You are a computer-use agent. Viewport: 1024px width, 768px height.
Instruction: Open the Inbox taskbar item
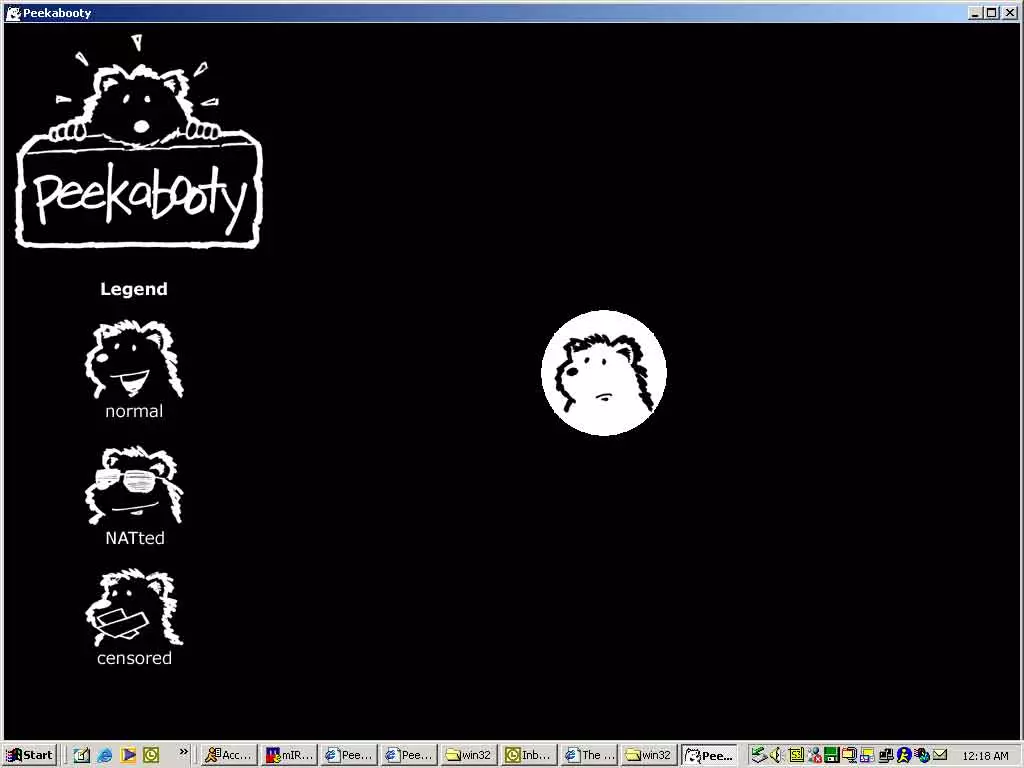[528, 754]
